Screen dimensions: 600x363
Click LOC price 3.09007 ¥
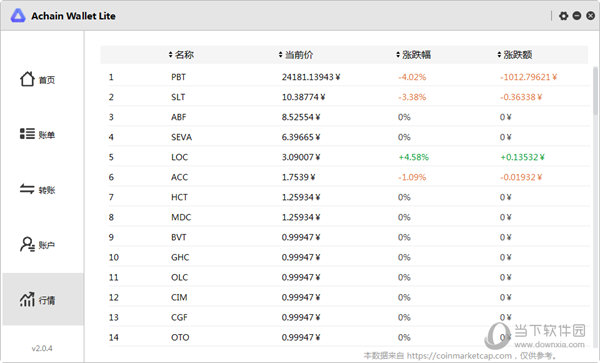click(x=301, y=157)
